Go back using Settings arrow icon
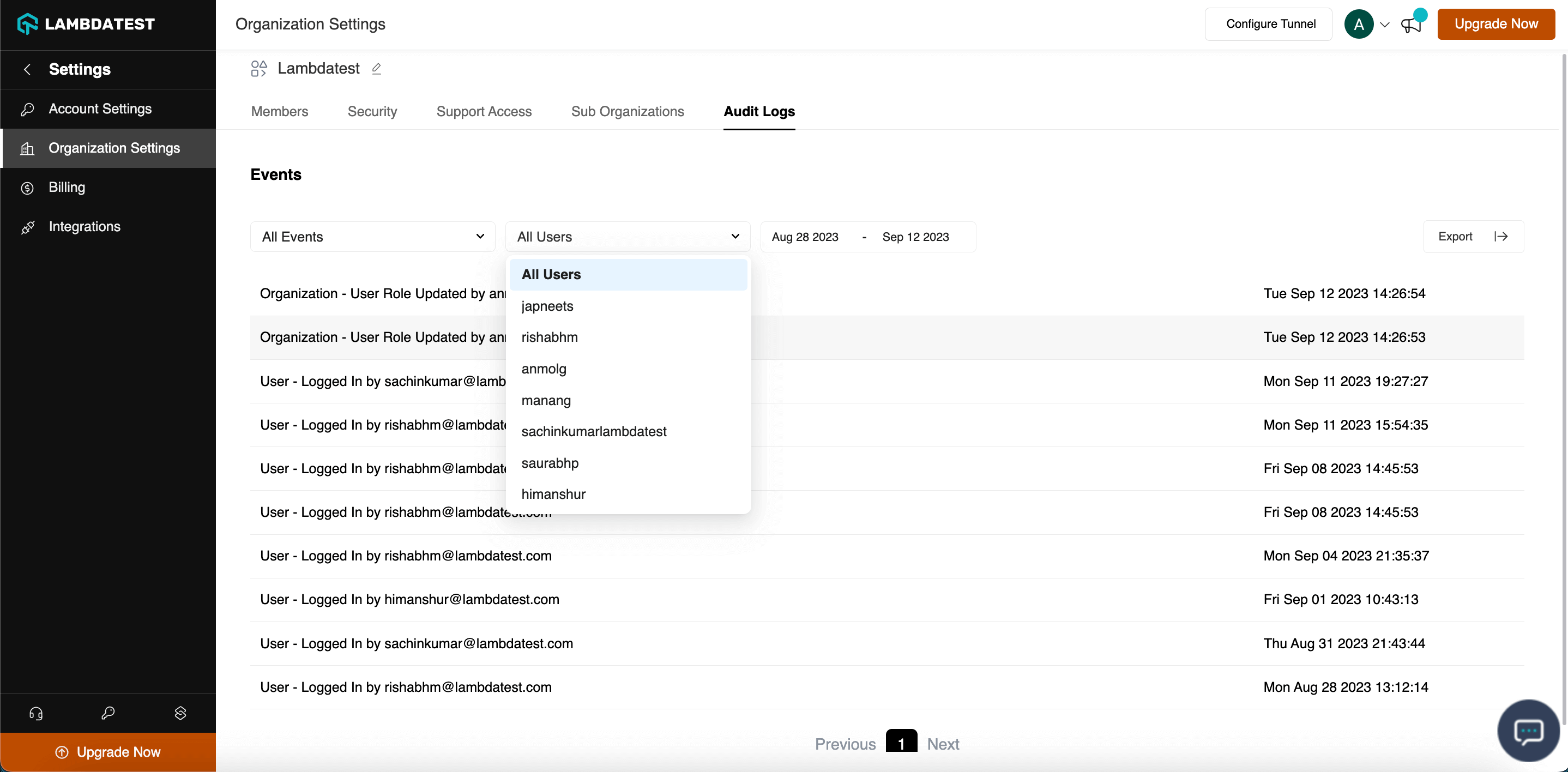The width and height of the screenshot is (1568, 772). pos(27,69)
